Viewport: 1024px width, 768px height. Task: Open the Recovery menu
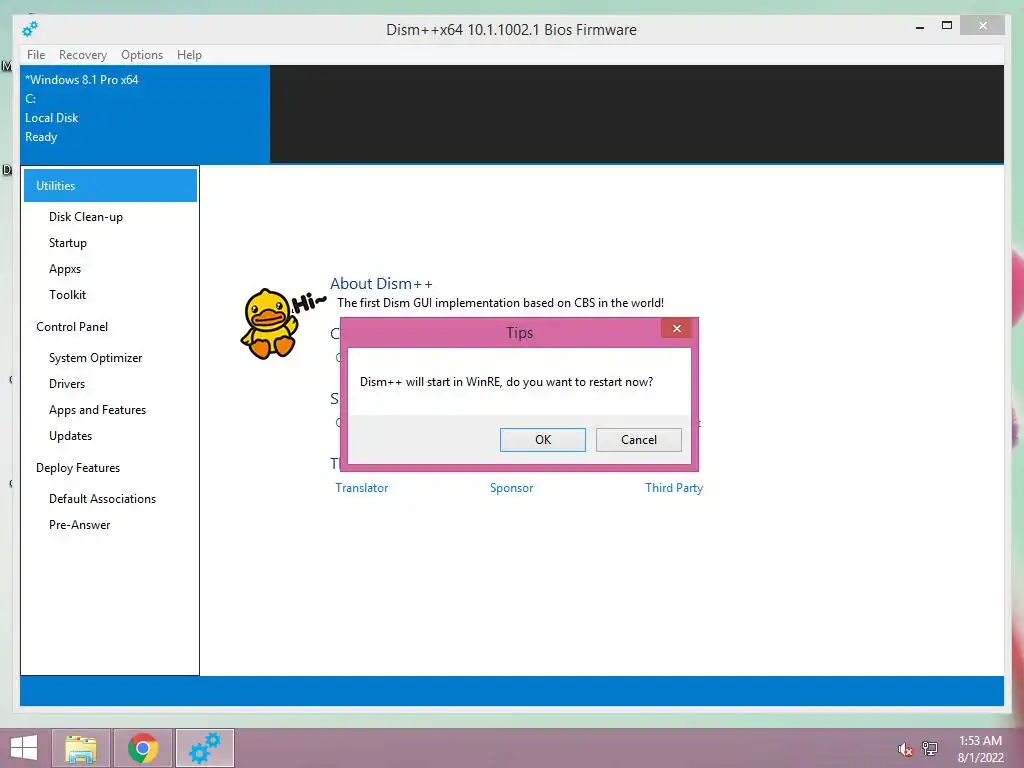click(x=83, y=55)
